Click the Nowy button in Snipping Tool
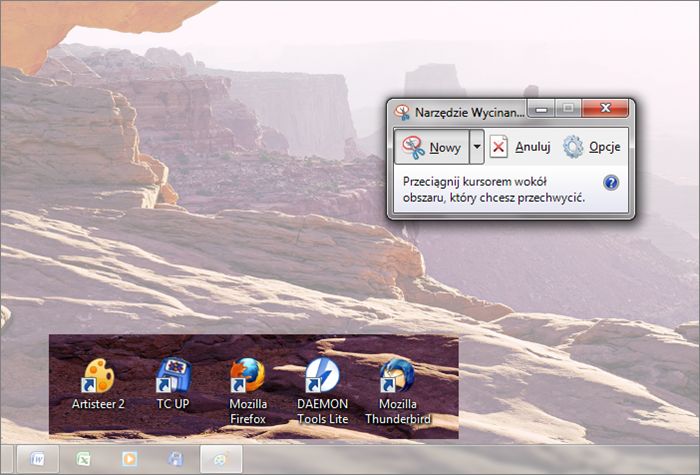700x475 pixels. coord(432,147)
